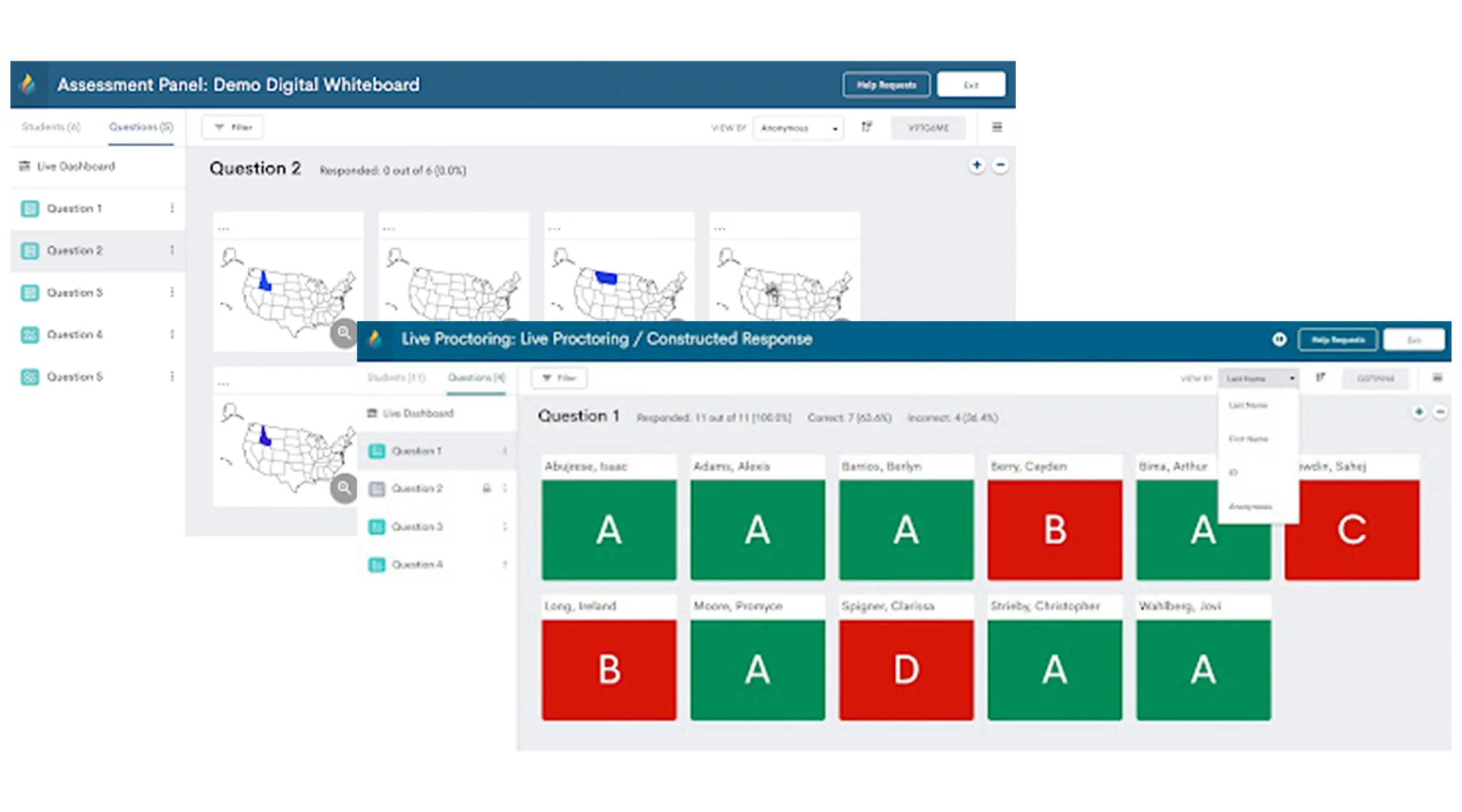This screenshot has width=1462, height=812.
Task: Click the Exit button in Assessment Panel
Action: point(971,84)
